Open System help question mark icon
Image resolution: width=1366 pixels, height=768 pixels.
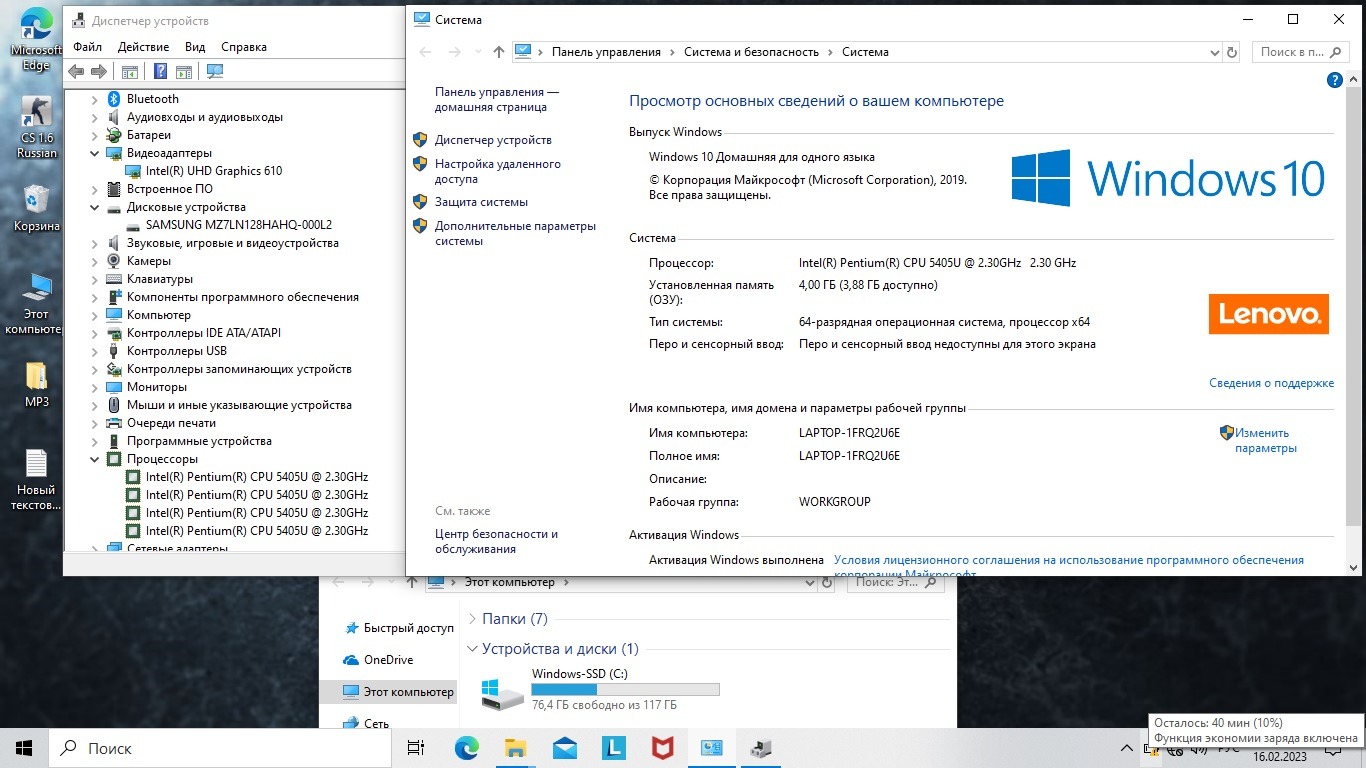coord(1334,80)
